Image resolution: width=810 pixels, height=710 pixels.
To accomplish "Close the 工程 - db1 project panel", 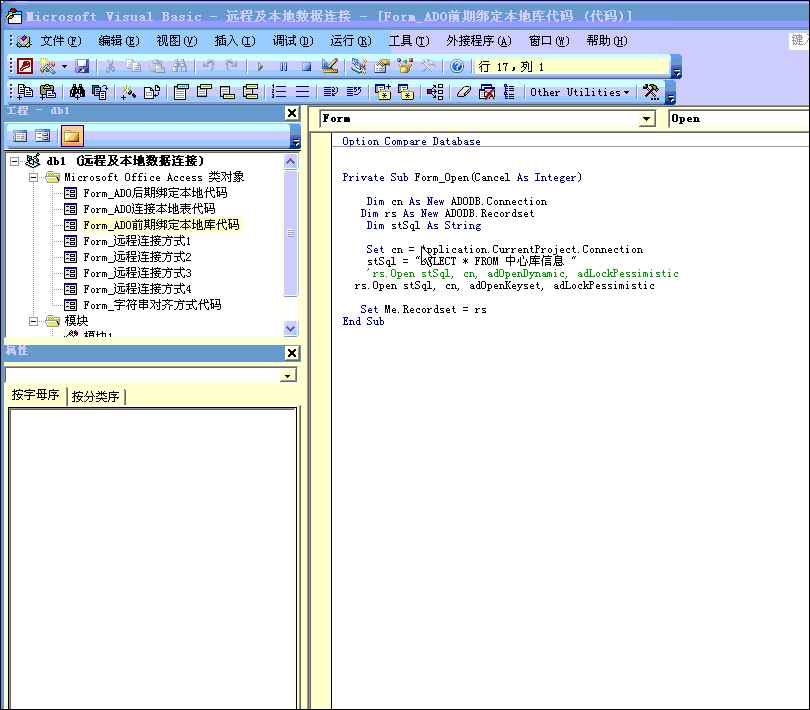I will [x=292, y=113].
